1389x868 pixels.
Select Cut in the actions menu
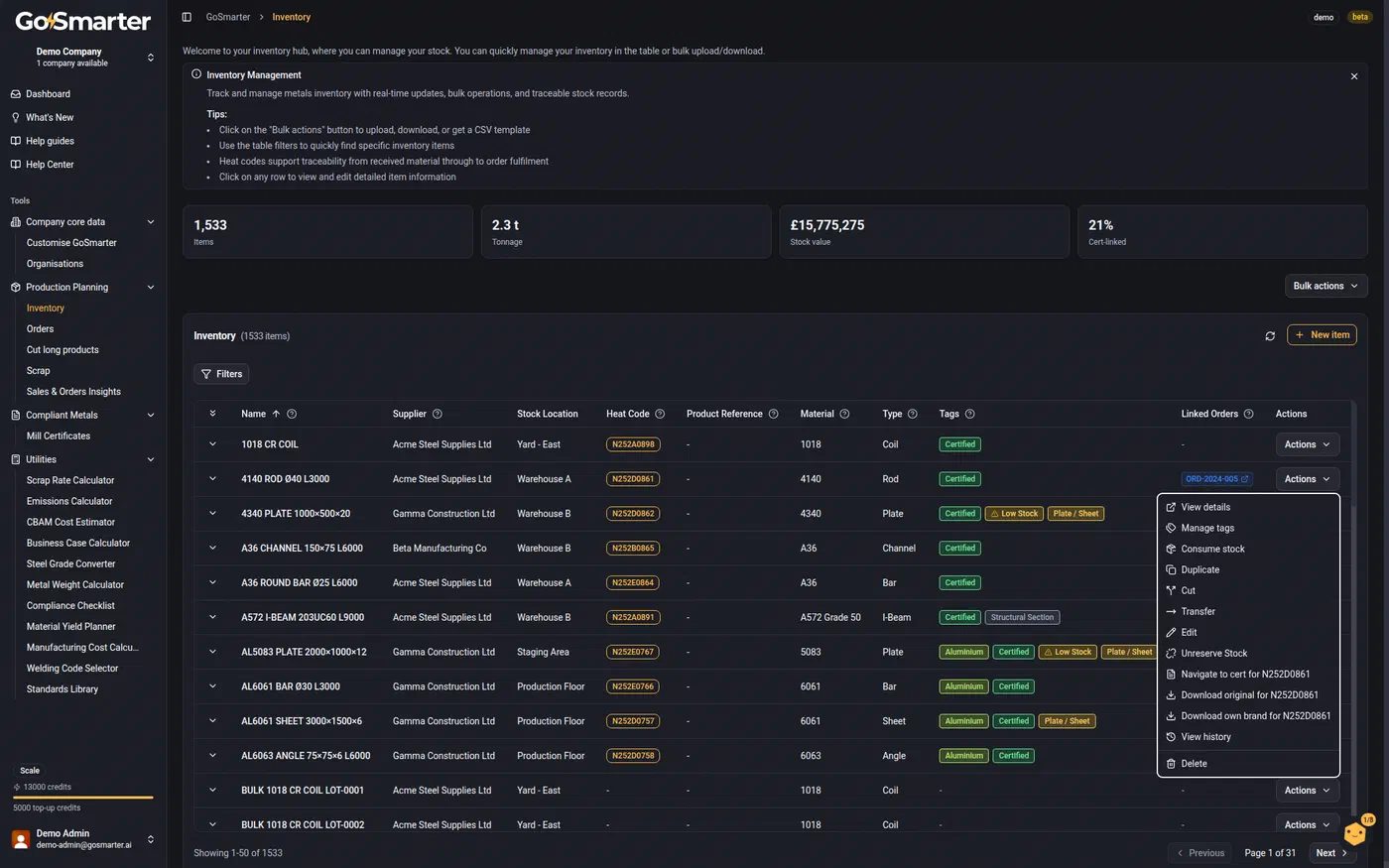click(x=1248, y=590)
